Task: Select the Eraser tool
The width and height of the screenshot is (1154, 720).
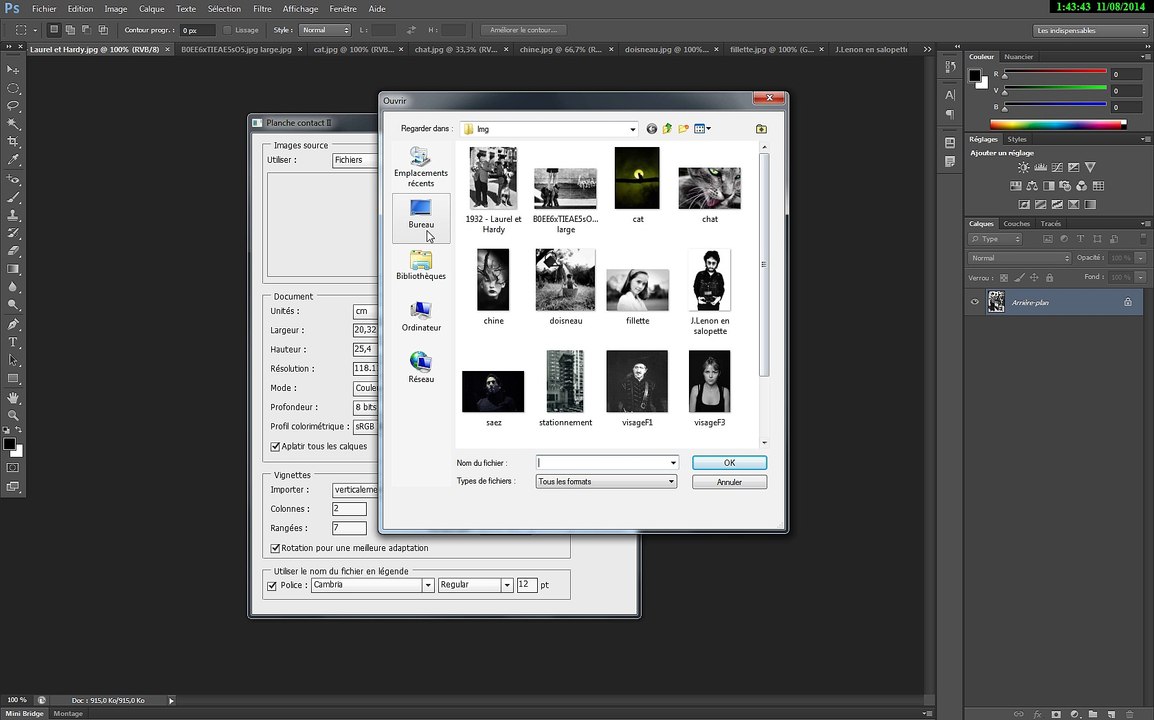Action: pyautogui.click(x=13, y=251)
